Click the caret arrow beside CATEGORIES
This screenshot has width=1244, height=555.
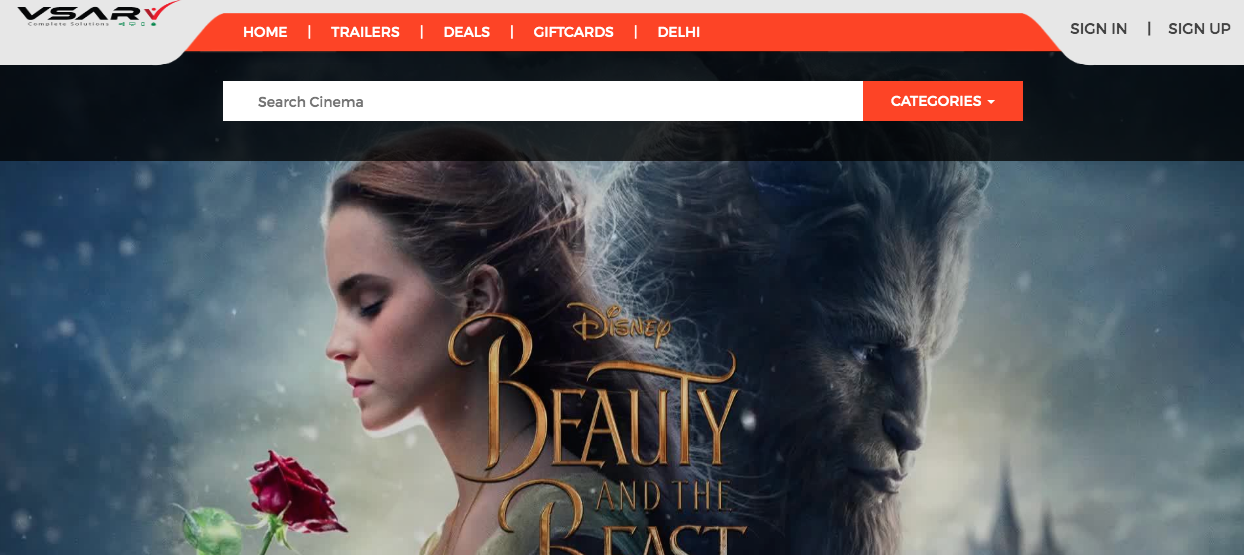pyautogui.click(x=991, y=102)
